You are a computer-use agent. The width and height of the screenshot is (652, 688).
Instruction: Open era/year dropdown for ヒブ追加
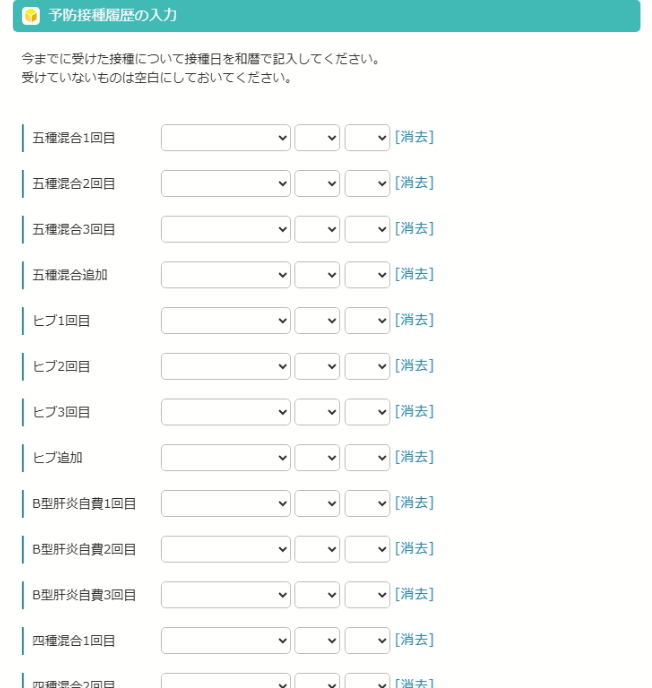(x=226, y=458)
